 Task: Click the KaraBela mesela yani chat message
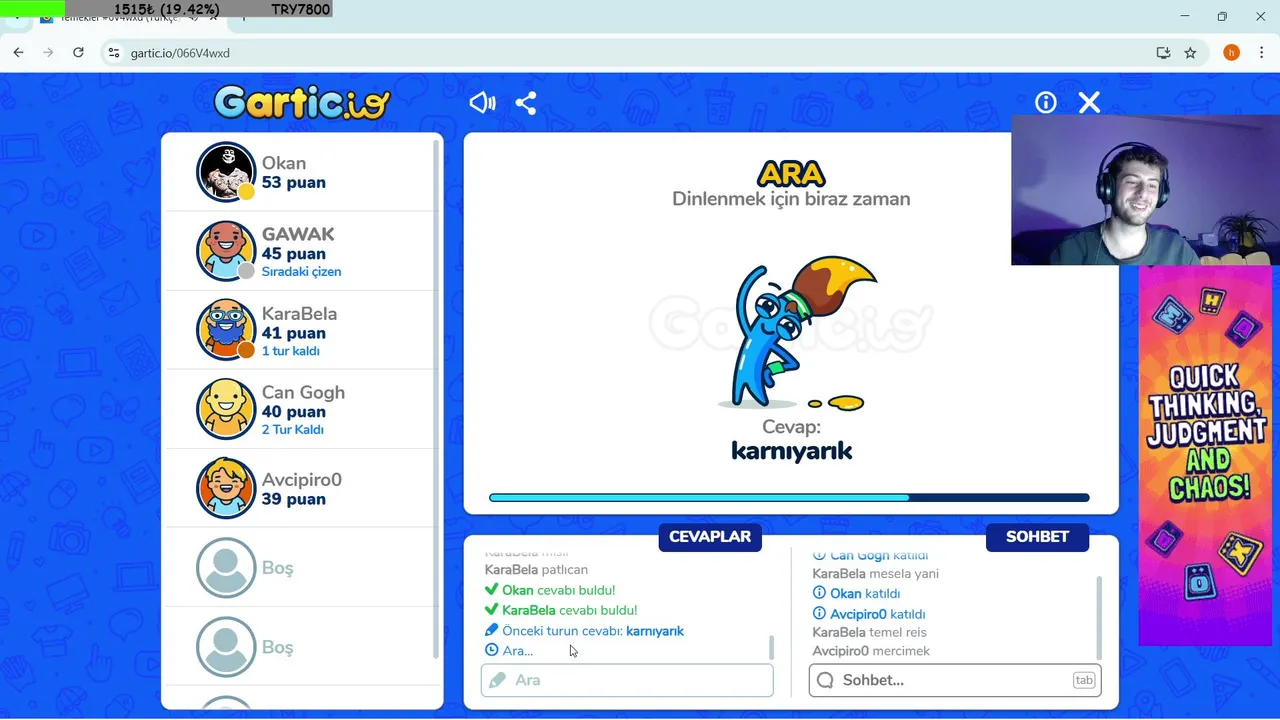875,574
